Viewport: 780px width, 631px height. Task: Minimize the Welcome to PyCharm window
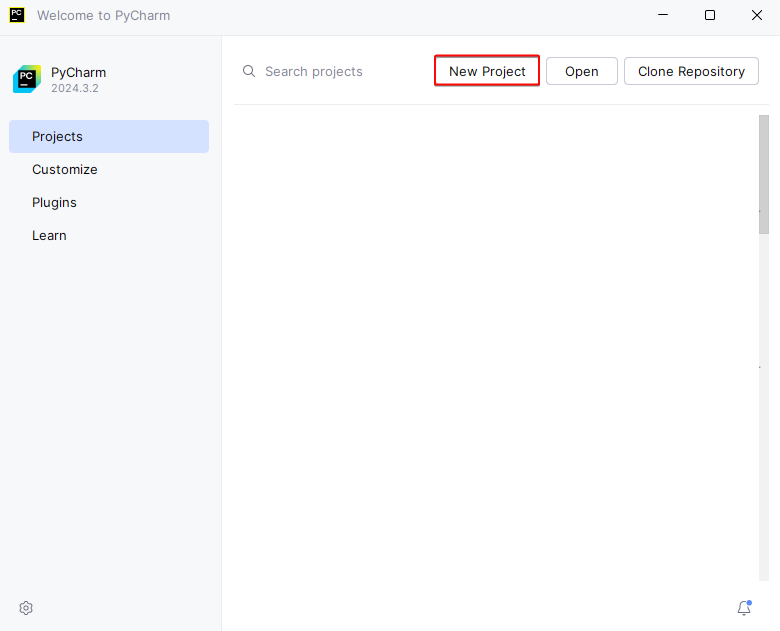pos(663,15)
